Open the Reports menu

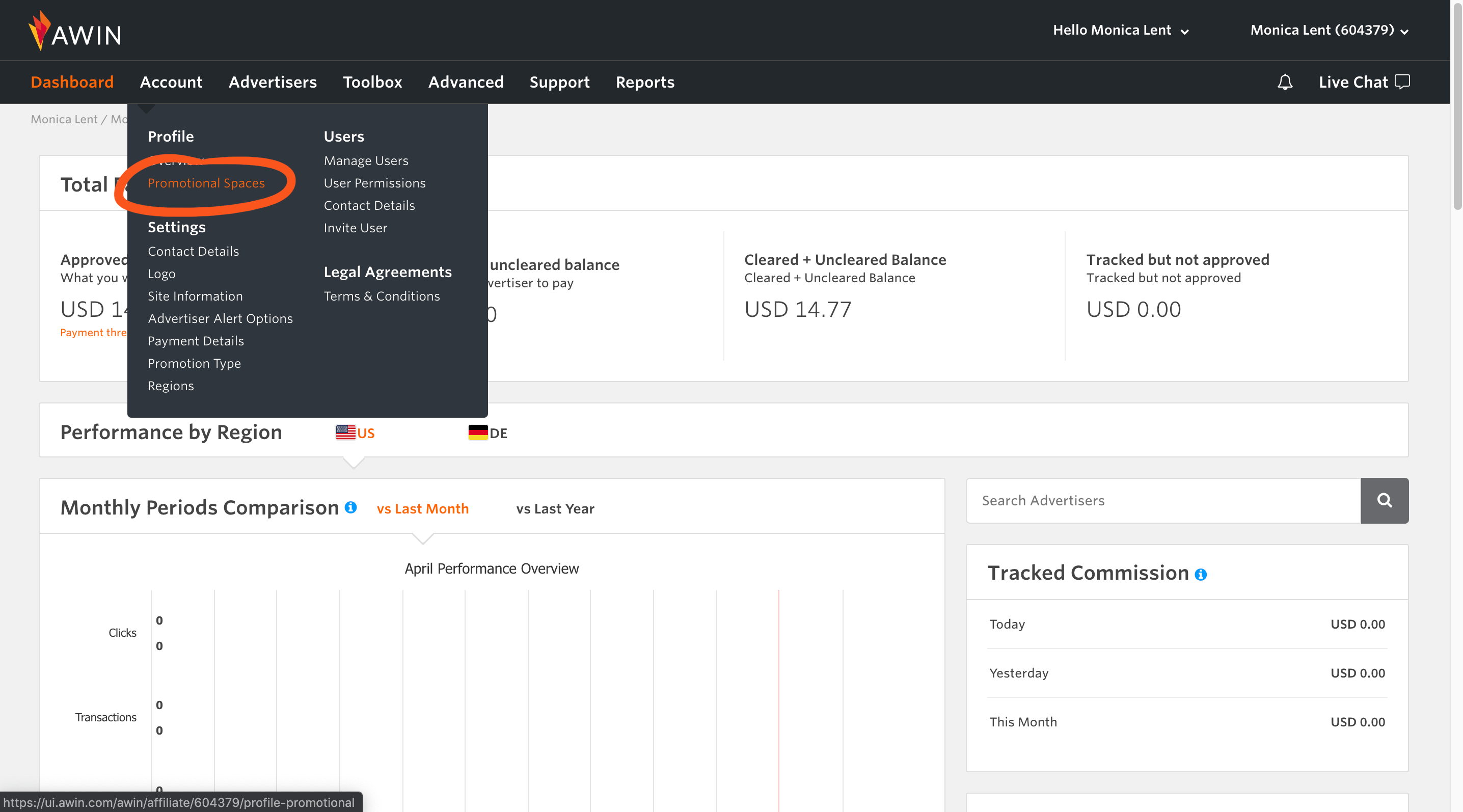tap(645, 83)
